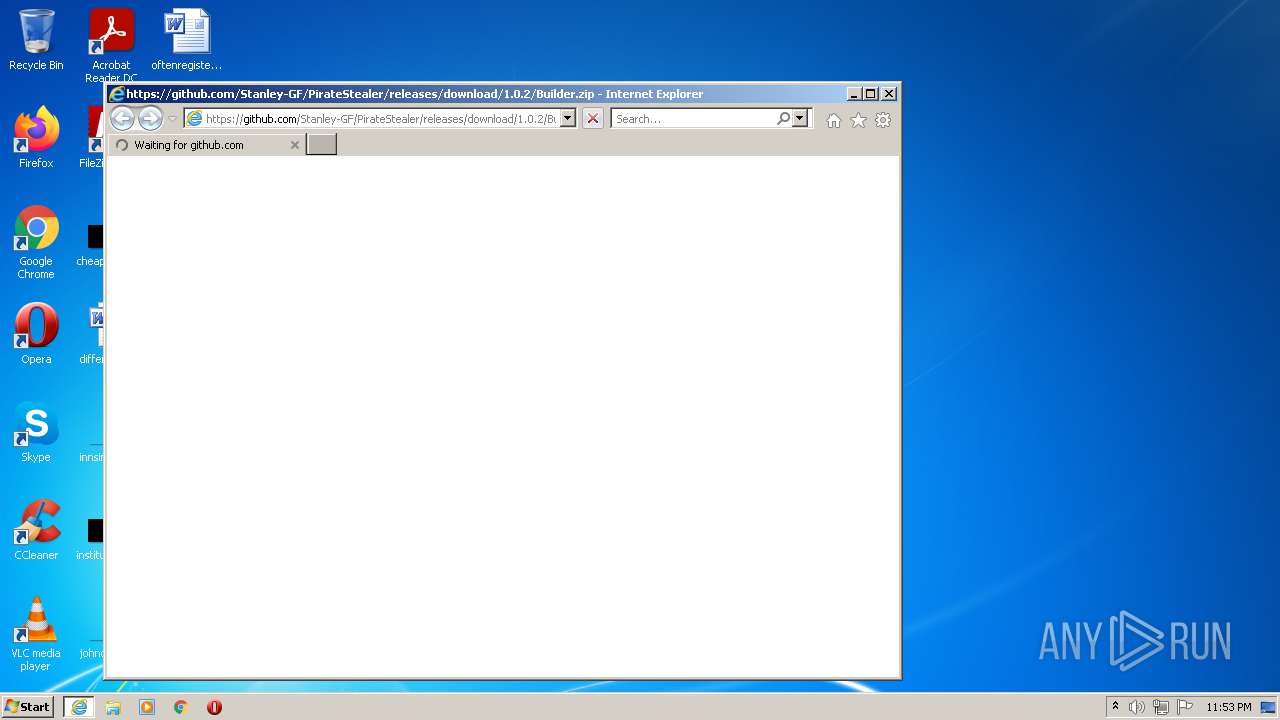Launch VLC media player from desktop

click(x=36, y=634)
